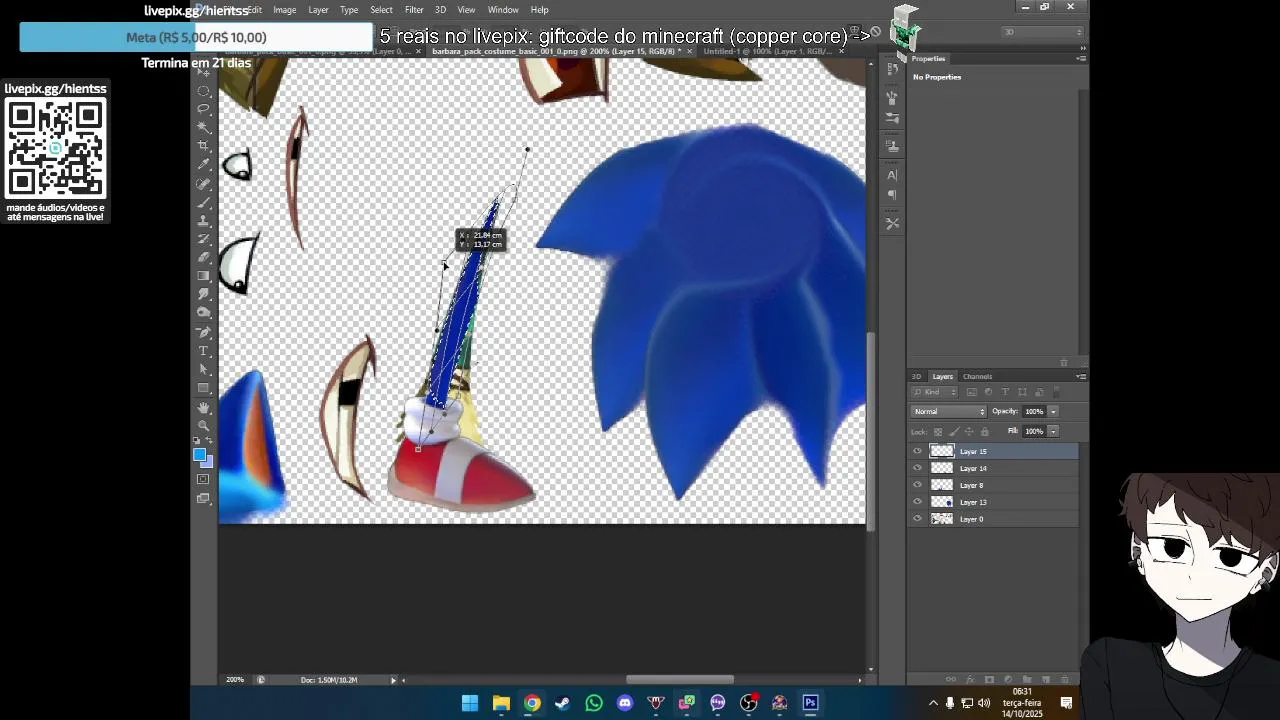The width and height of the screenshot is (1280, 720).
Task: Hide Layer 14 with eye icon
Action: (918, 468)
